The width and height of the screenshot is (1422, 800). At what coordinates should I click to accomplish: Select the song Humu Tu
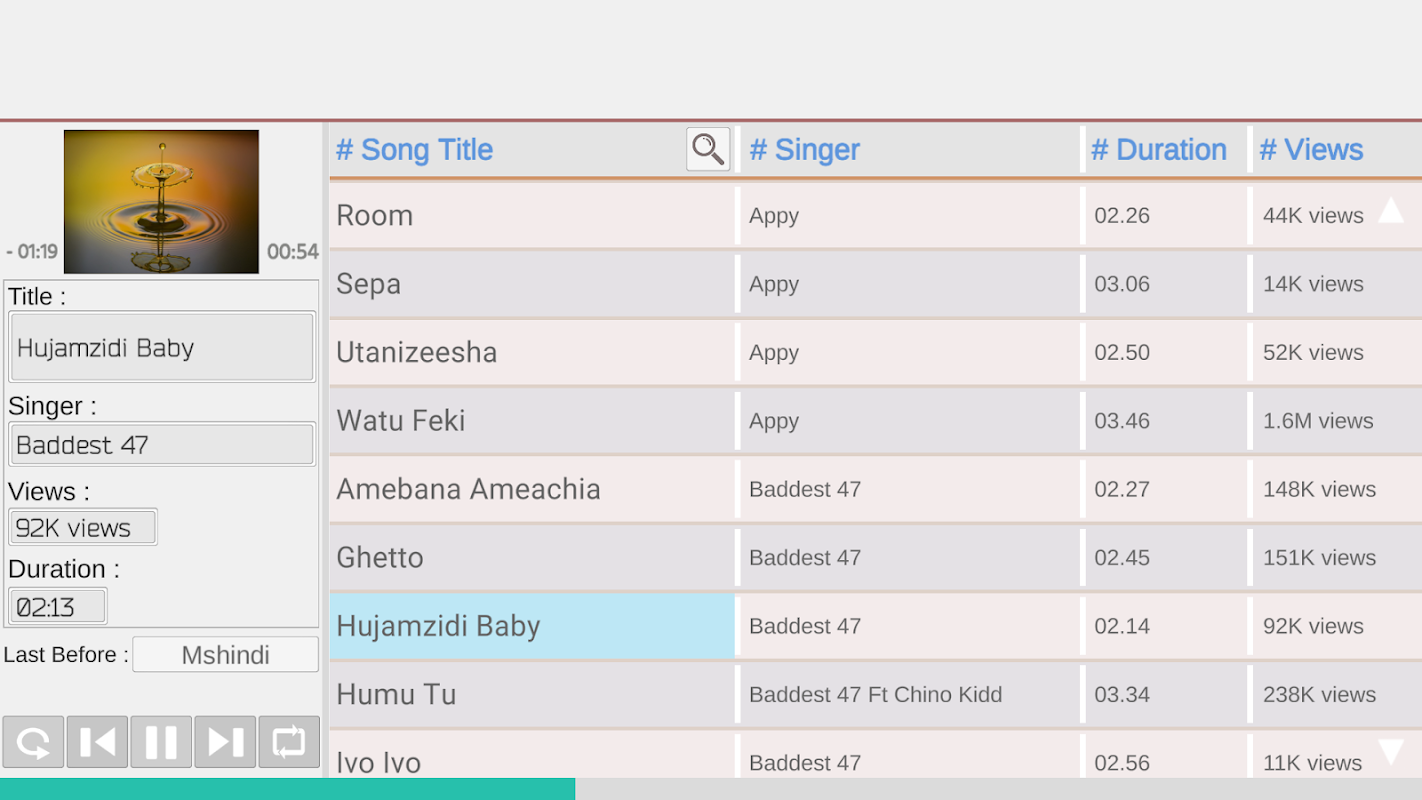[x=396, y=694]
